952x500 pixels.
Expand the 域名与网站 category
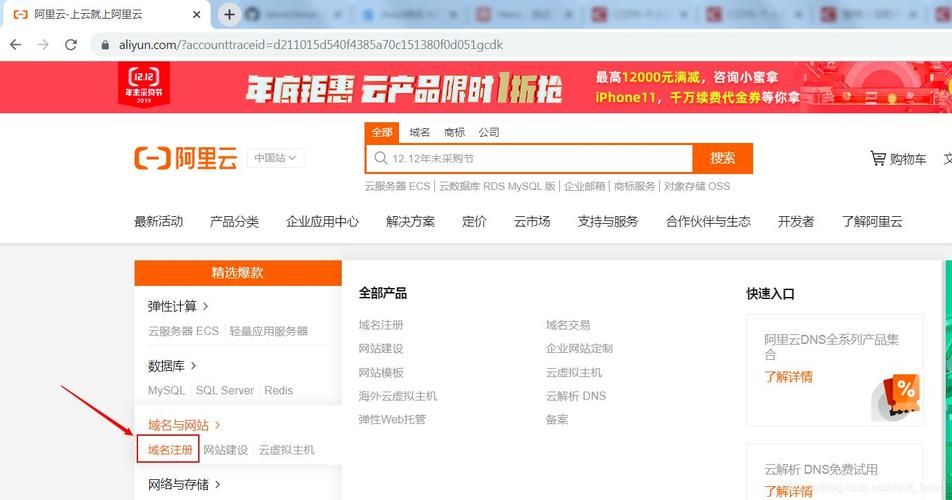(x=184, y=425)
